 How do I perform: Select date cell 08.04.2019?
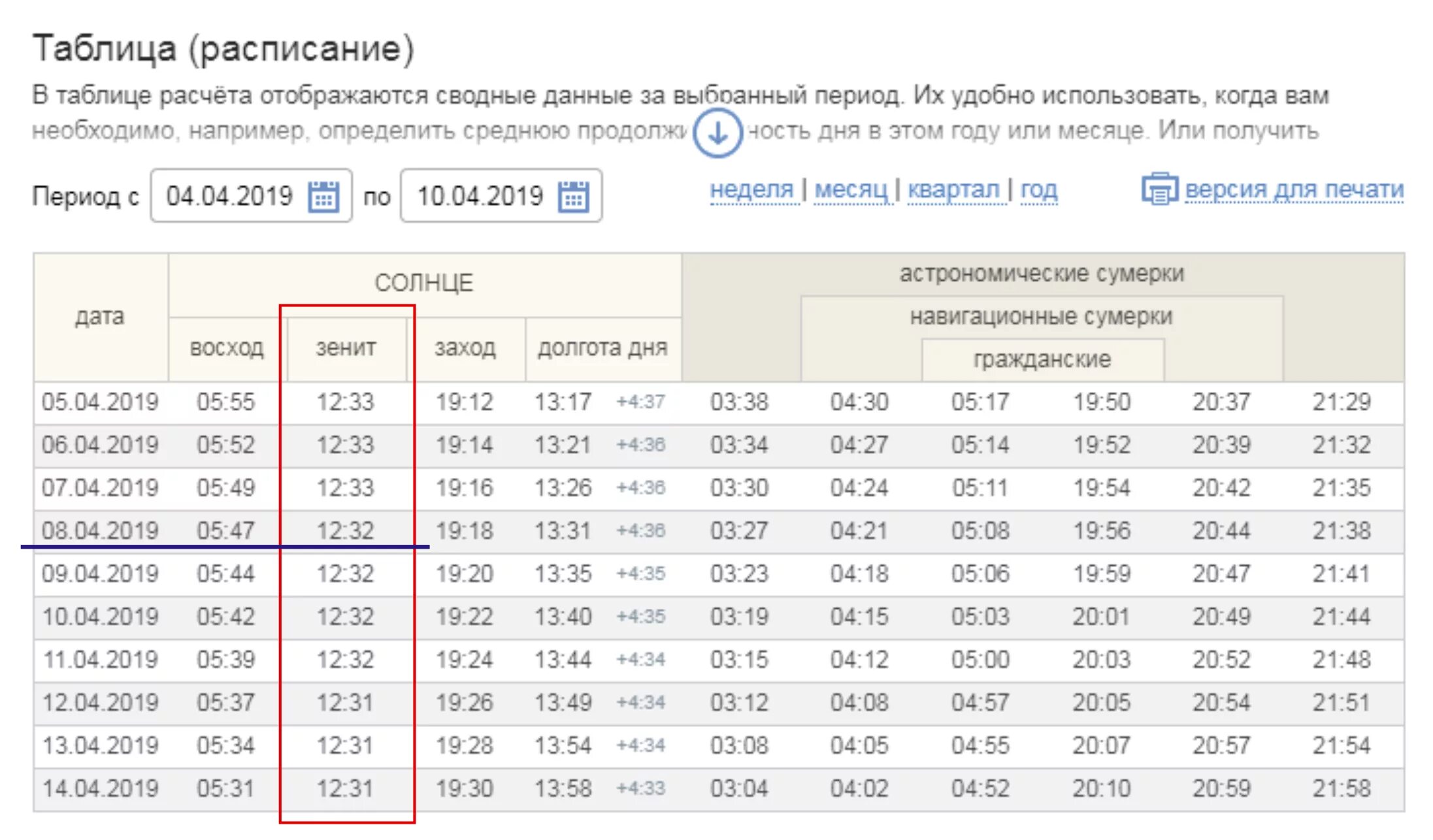[x=100, y=530]
